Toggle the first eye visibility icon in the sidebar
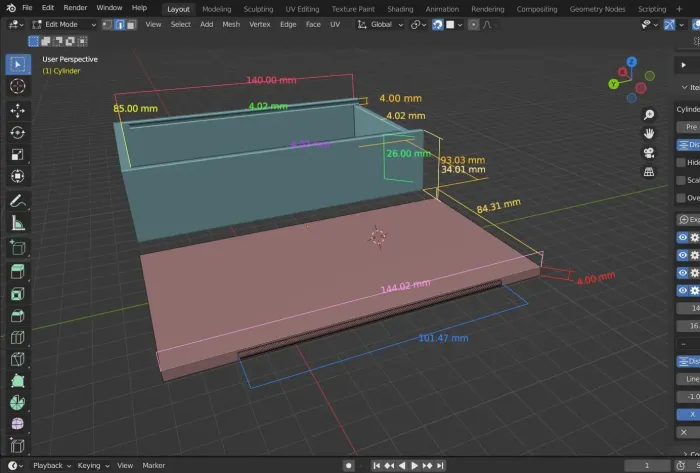 click(683, 238)
